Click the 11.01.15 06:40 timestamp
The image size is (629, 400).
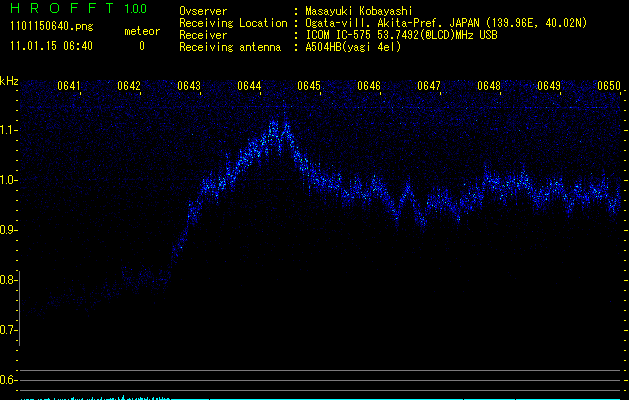point(52,46)
